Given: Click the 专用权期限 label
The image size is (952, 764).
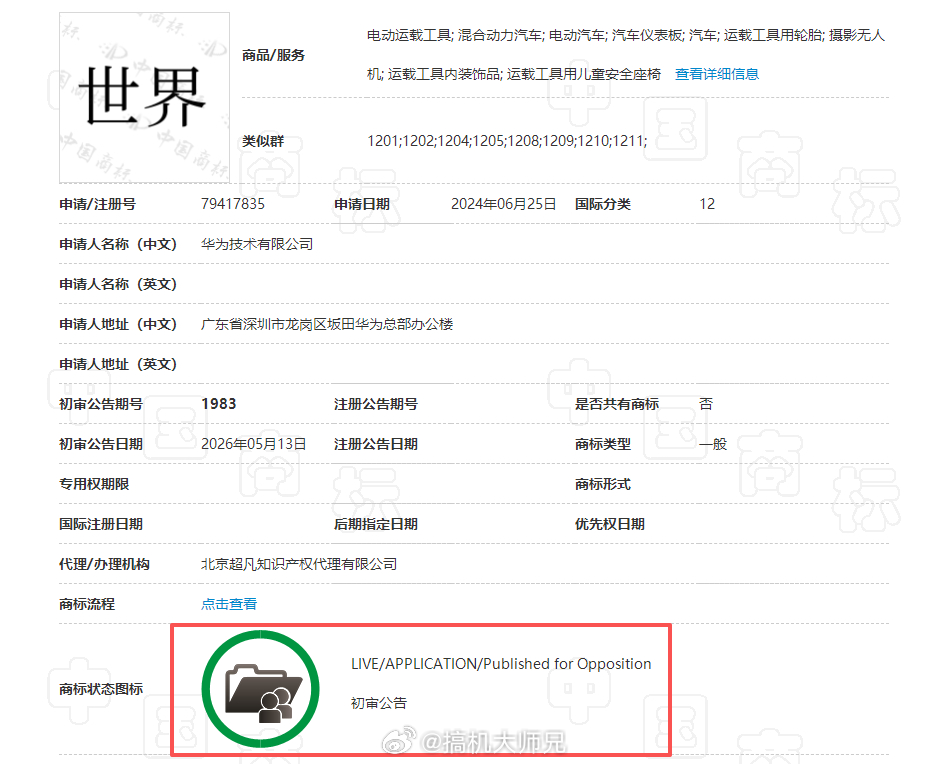Looking at the screenshot, I should pyautogui.click(x=94, y=484).
